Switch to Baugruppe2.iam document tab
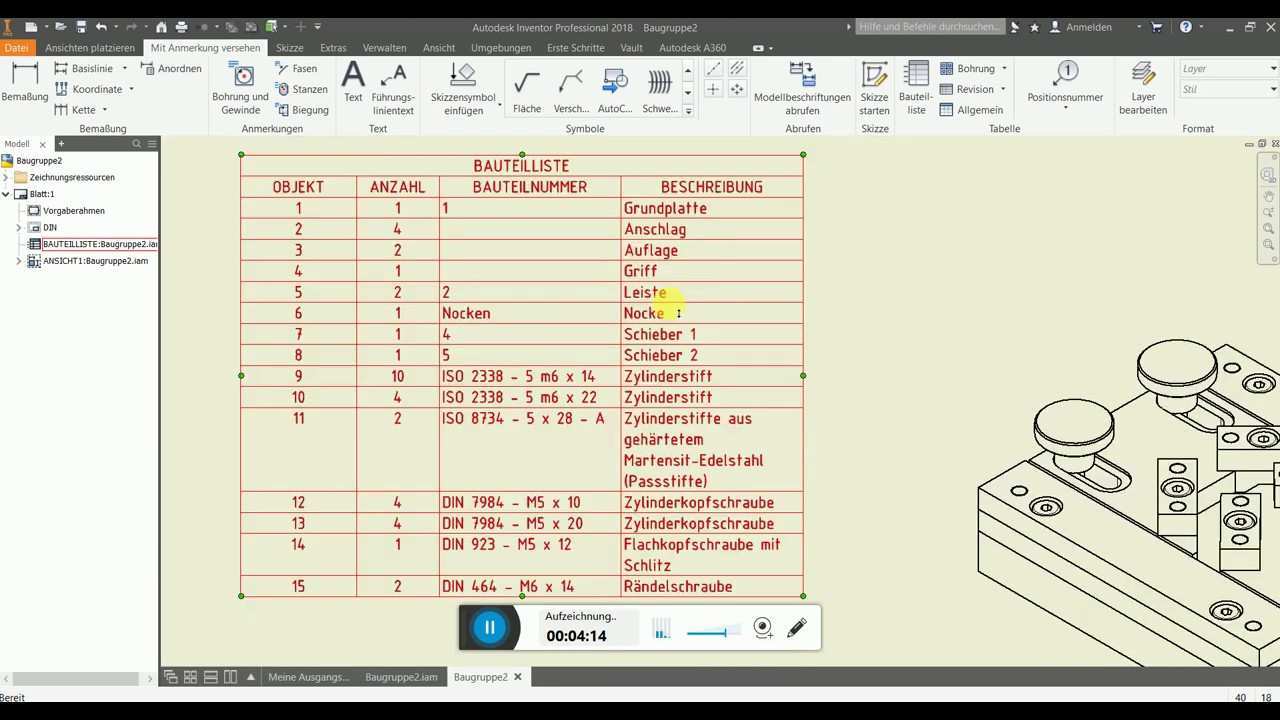The image size is (1280, 720). click(401, 677)
